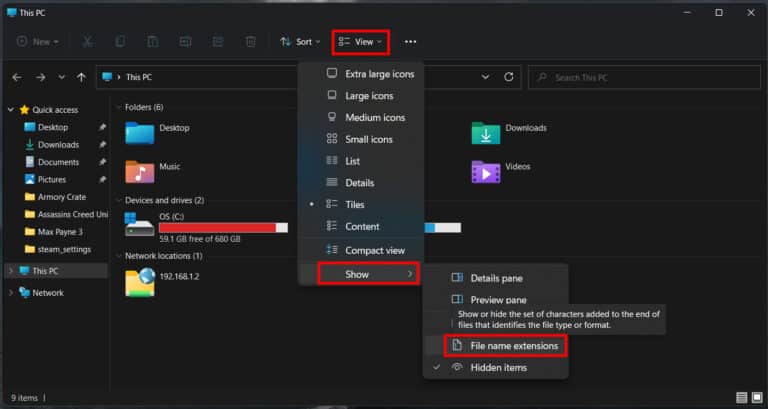Click the pin icon next to Pictures in sidebar
This screenshot has height=409, width=768.
pos(102,180)
